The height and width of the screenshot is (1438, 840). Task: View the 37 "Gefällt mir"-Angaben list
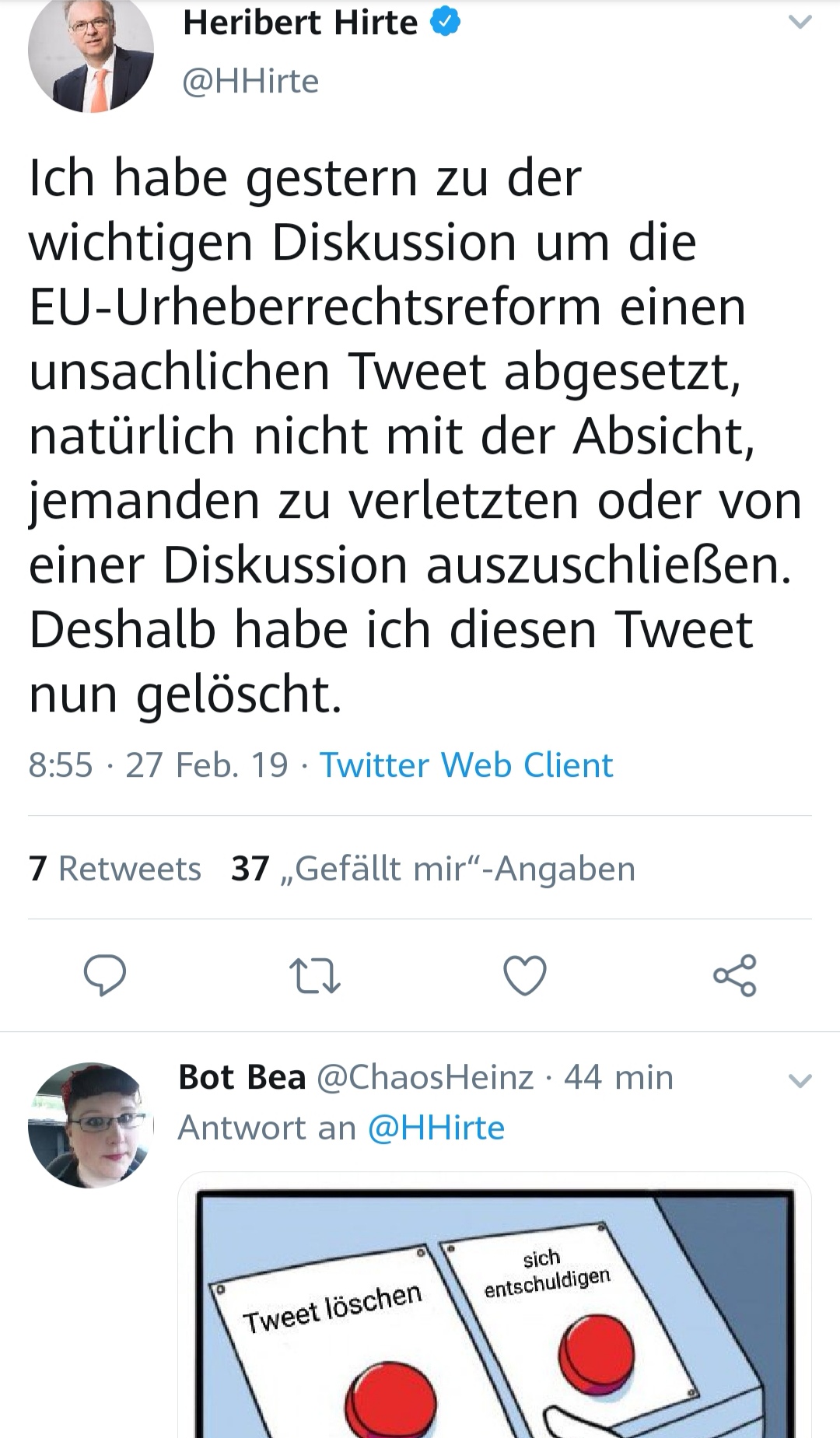pyautogui.click(x=433, y=868)
